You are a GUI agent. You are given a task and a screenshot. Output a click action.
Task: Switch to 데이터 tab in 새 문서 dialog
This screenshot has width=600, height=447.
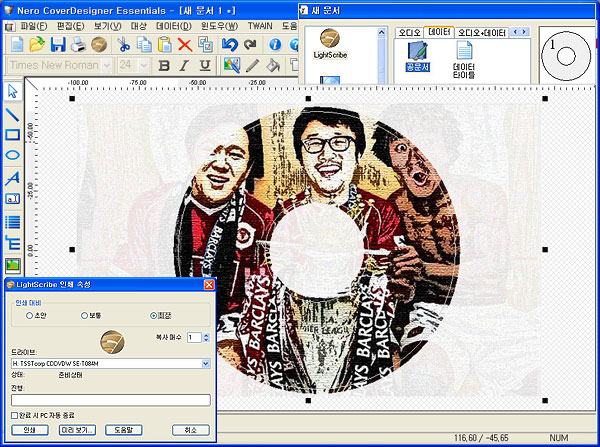[439, 32]
